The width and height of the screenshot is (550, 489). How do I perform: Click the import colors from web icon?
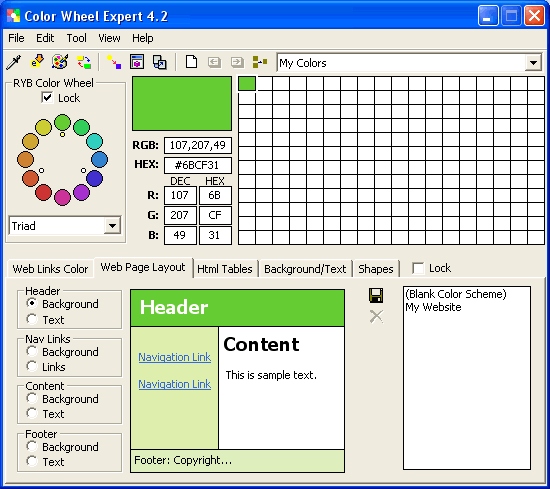(x=37, y=62)
